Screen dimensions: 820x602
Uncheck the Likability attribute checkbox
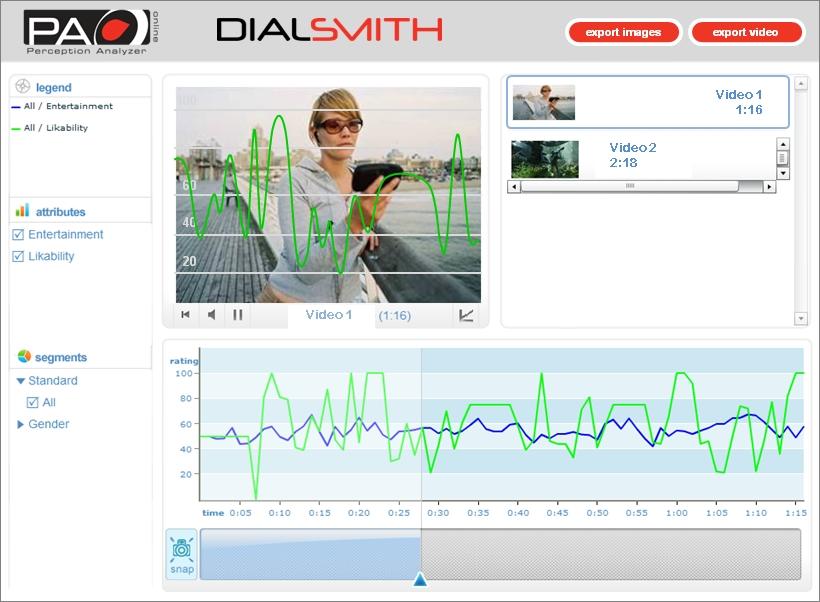click(x=18, y=256)
